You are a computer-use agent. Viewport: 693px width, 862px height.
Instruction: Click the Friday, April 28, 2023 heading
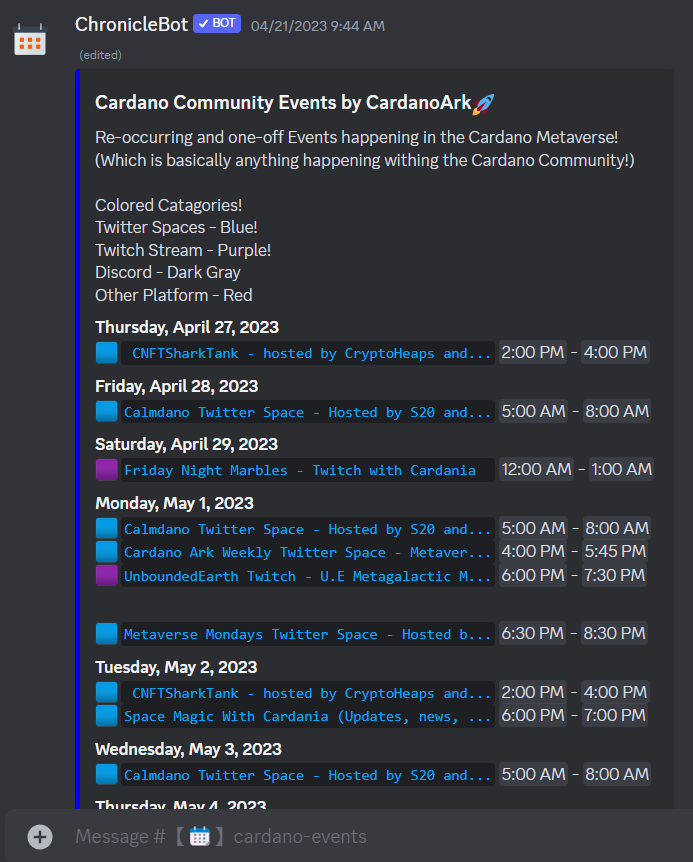[176, 386]
